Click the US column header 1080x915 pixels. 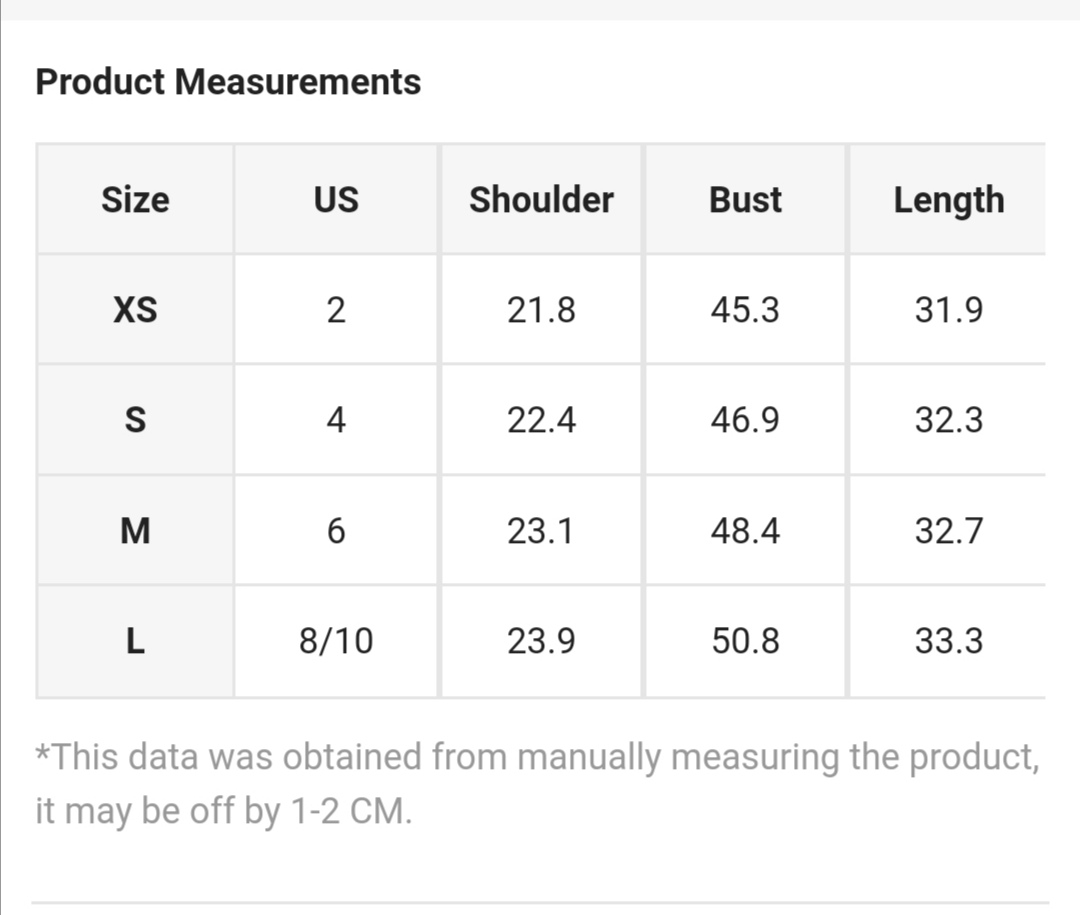[336, 200]
